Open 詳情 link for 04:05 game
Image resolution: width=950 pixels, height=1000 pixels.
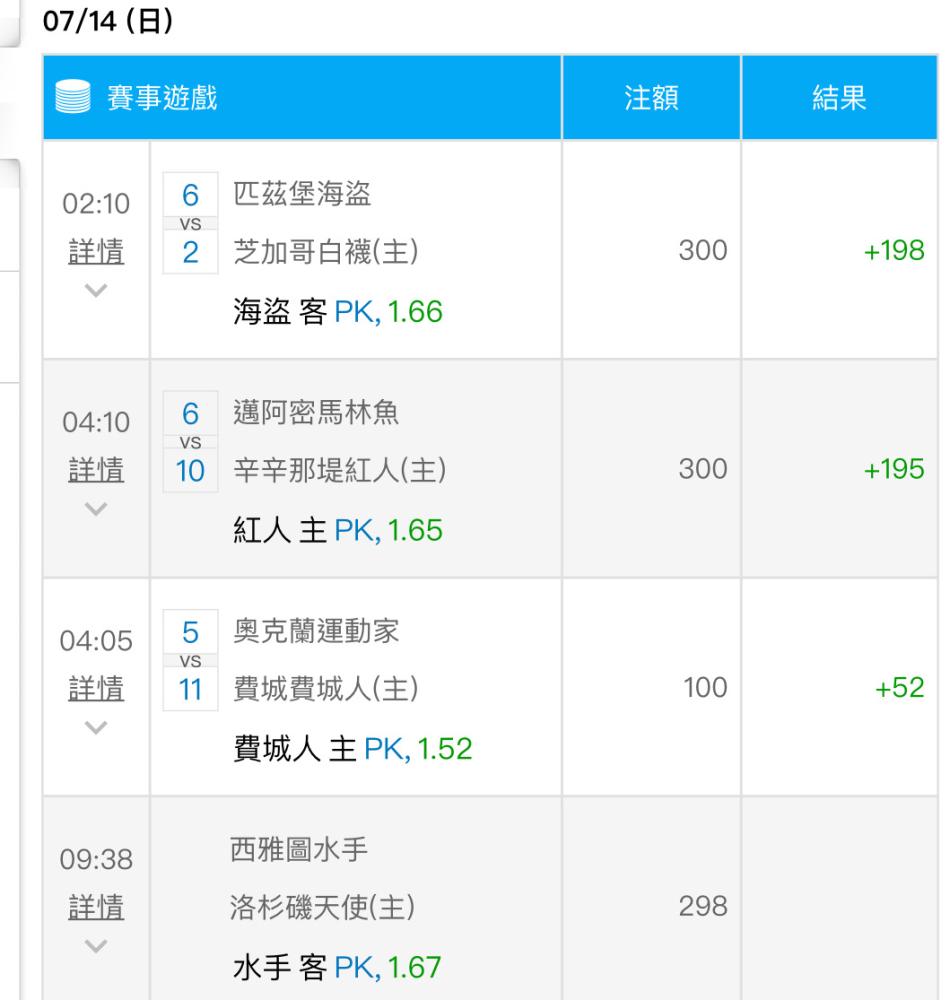tap(96, 687)
